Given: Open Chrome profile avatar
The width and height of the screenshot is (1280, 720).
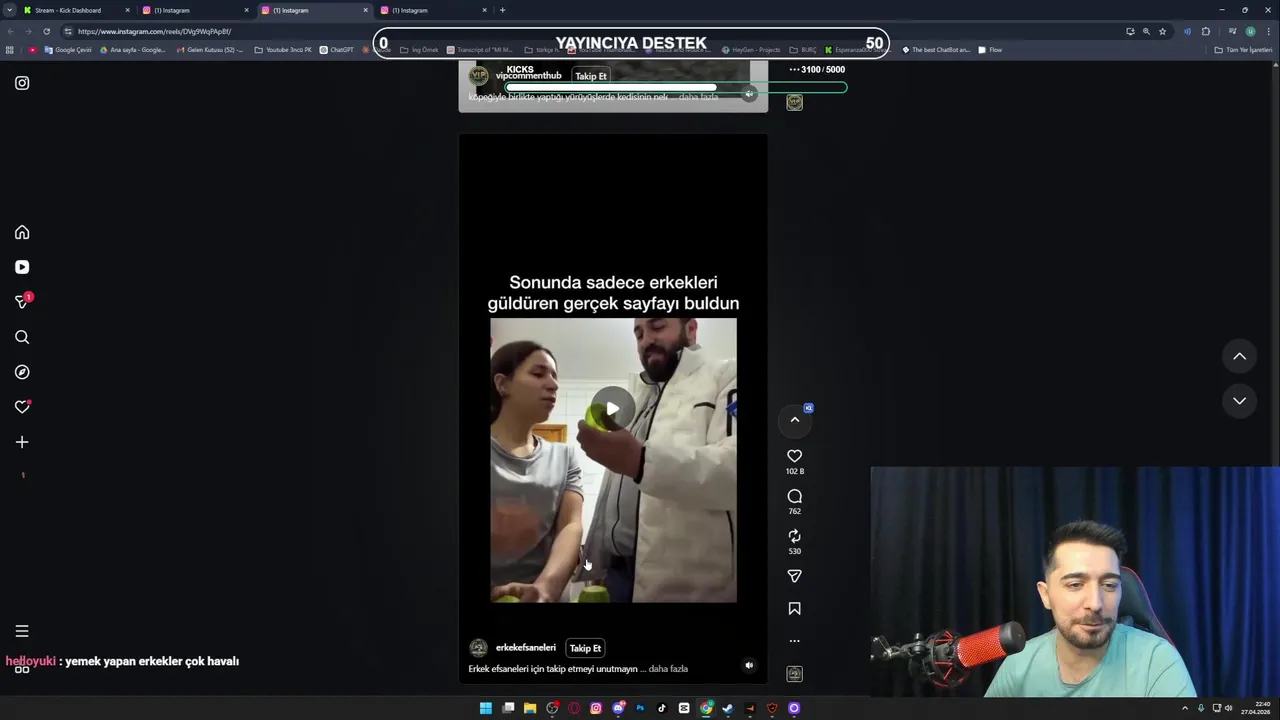Looking at the screenshot, I should coord(1250,31).
